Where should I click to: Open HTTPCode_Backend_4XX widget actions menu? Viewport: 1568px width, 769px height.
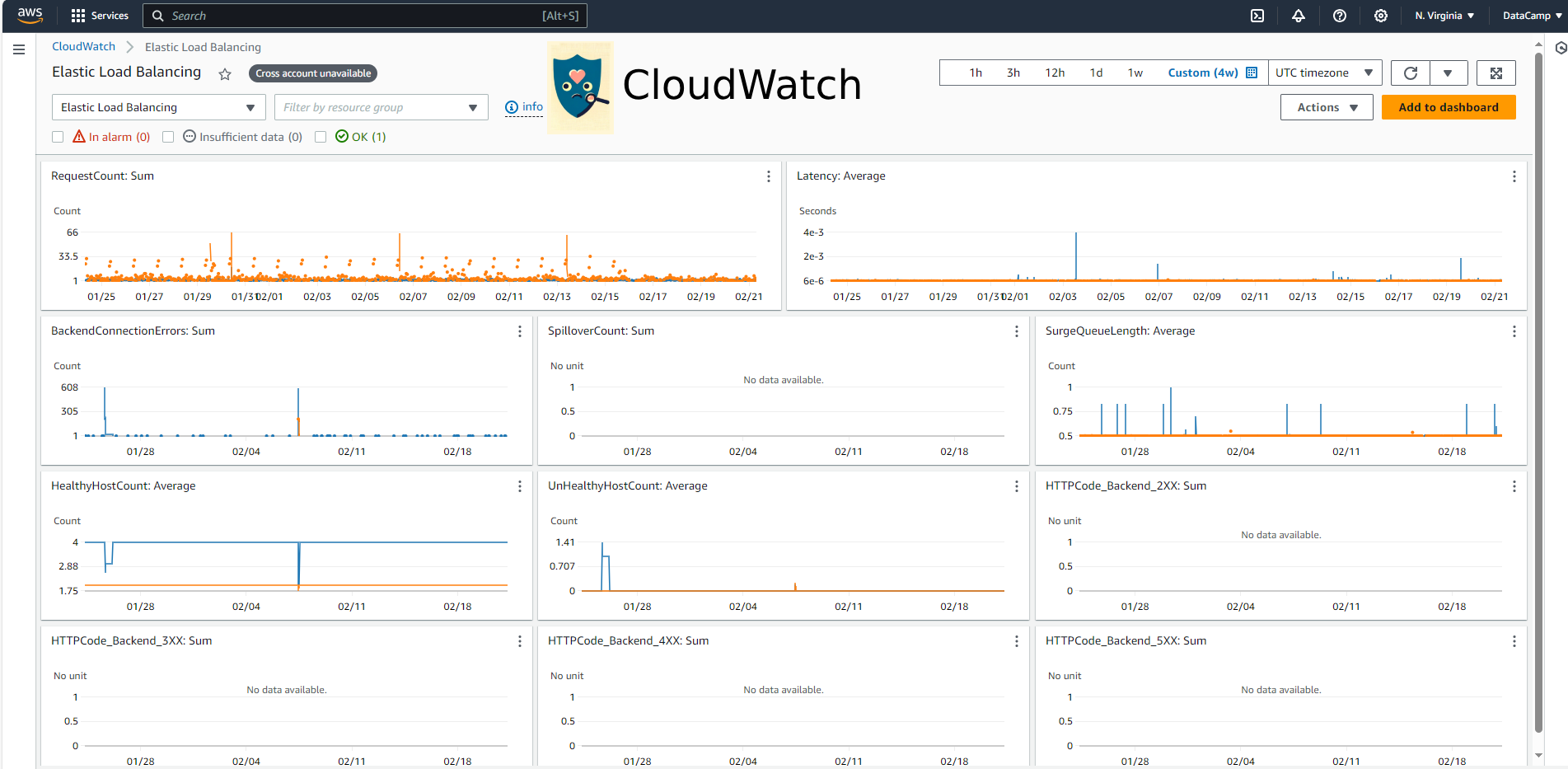(x=1017, y=641)
